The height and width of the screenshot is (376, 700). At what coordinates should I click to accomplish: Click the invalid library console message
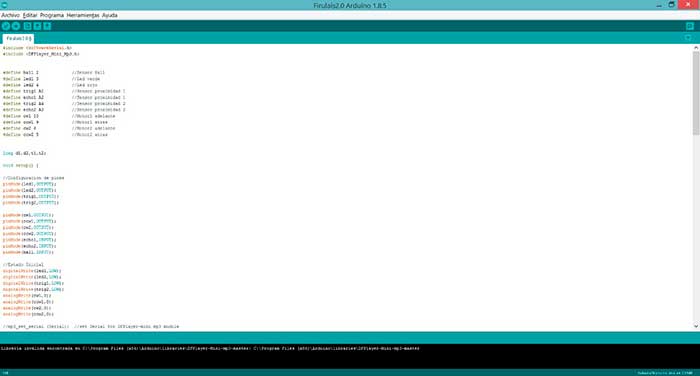(x=210, y=348)
